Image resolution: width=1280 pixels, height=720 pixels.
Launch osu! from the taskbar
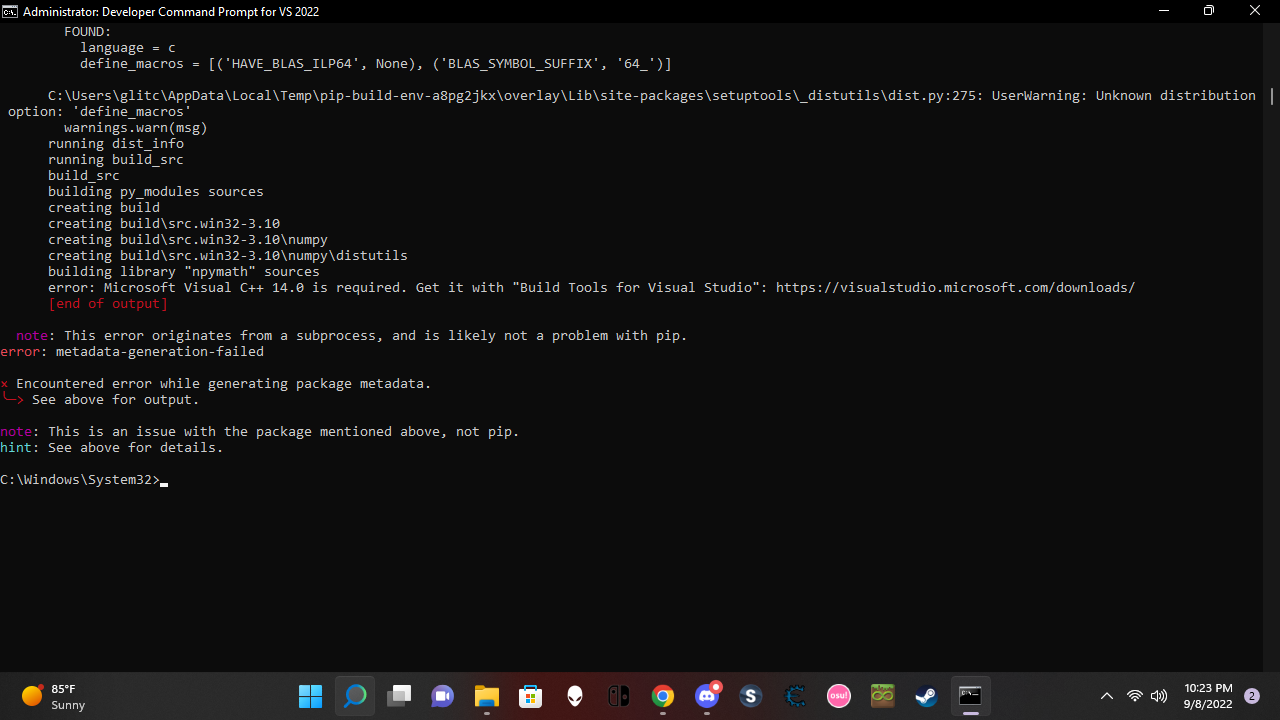pyautogui.click(x=839, y=696)
